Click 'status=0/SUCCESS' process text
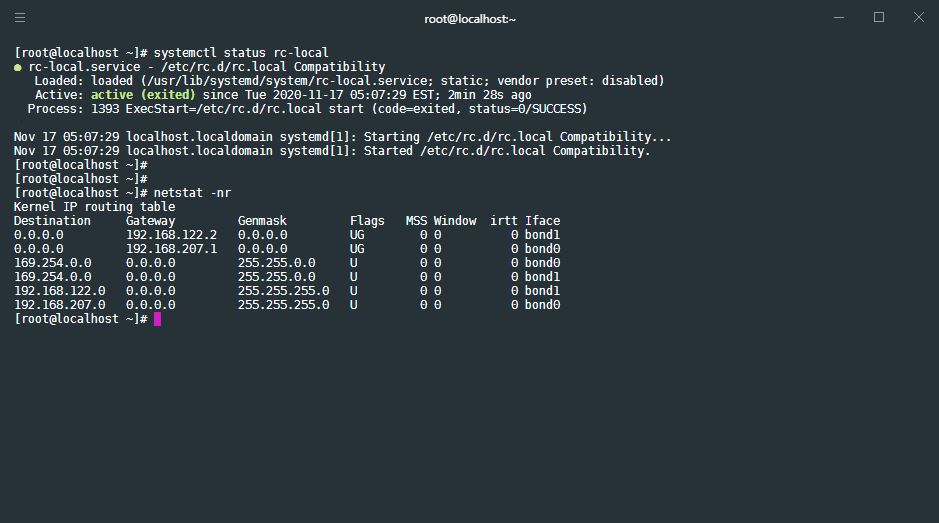Viewport: 939px width, 523px height. click(x=526, y=109)
